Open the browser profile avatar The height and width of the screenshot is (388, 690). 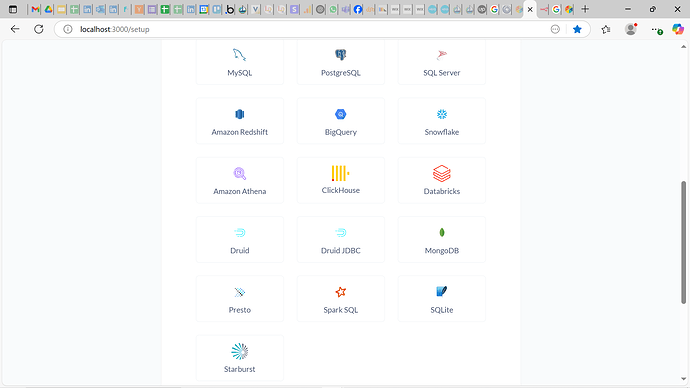click(631, 29)
